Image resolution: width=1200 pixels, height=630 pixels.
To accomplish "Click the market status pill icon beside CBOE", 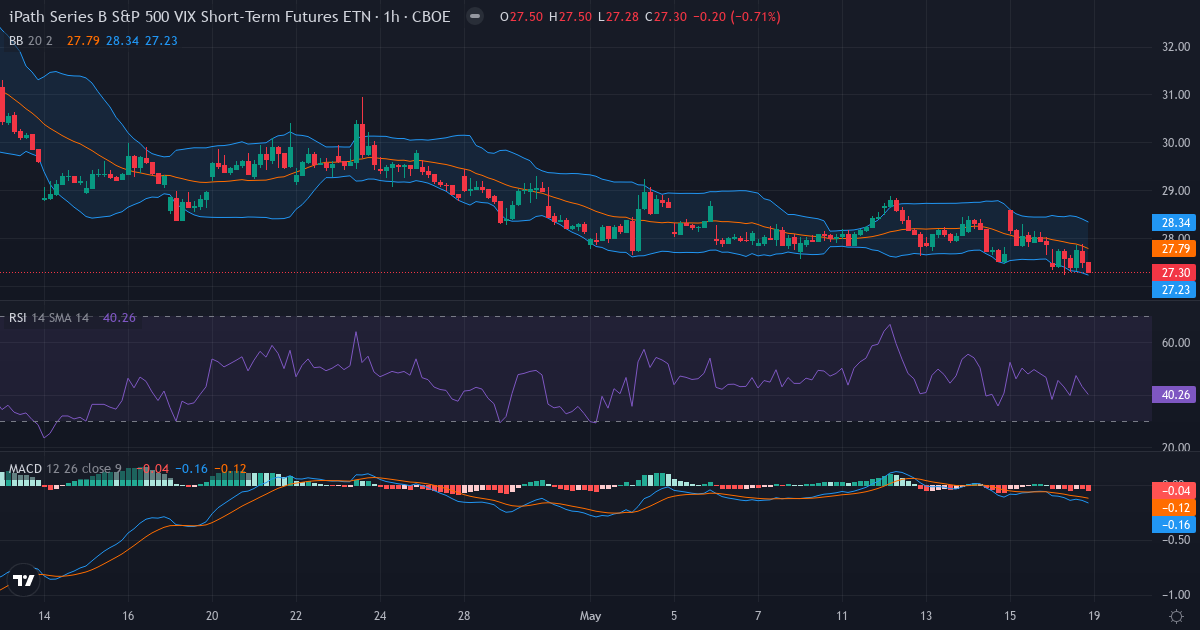I will (477, 17).
